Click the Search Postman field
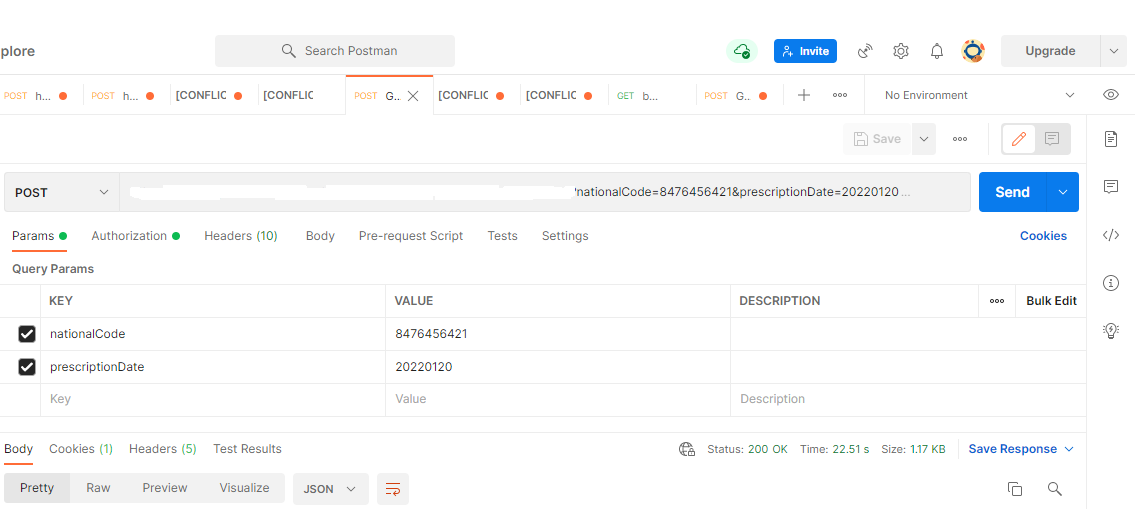Viewport: 1135px width, 509px height. pos(334,51)
